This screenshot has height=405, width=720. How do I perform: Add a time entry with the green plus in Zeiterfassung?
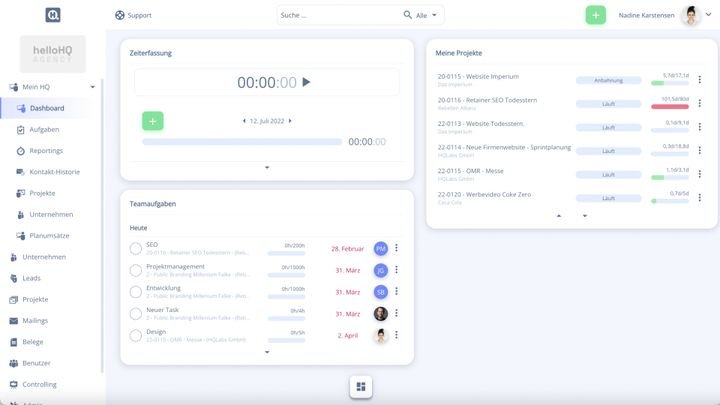point(152,121)
